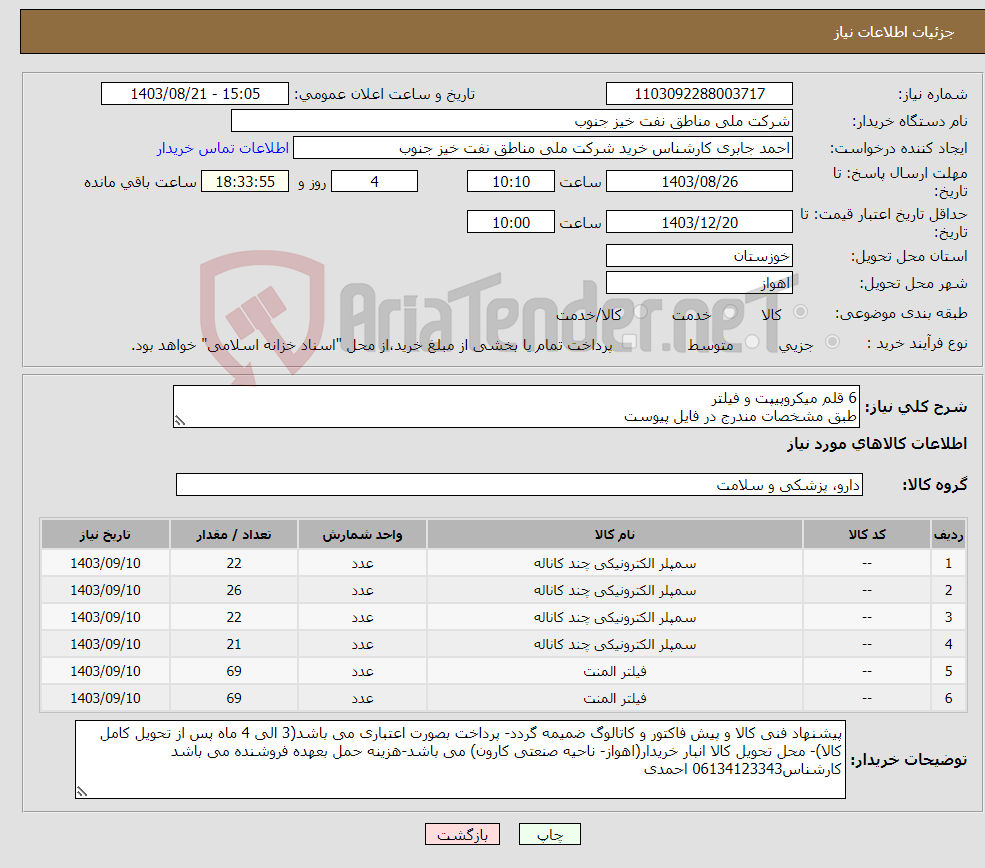Image resolution: width=985 pixels, height=868 pixels.
Task: Select the خدمت radio button
Action: pos(730,312)
